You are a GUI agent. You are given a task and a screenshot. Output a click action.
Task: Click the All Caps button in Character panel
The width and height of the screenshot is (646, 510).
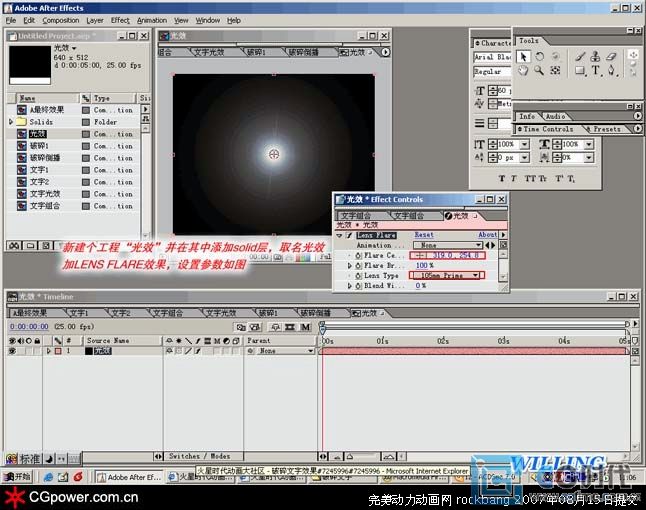click(530, 178)
